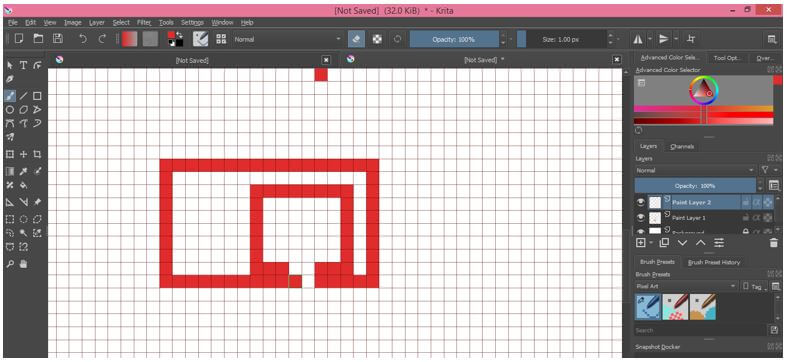Select the Rectangle tool
The image size is (790, 362).
[x=37, y=96]
